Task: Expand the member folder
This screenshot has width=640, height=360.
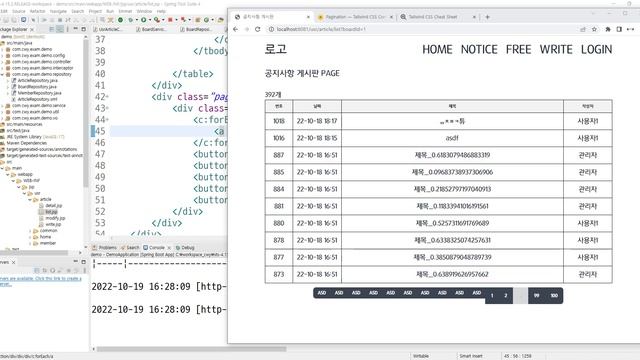Action: pos(30,243)
